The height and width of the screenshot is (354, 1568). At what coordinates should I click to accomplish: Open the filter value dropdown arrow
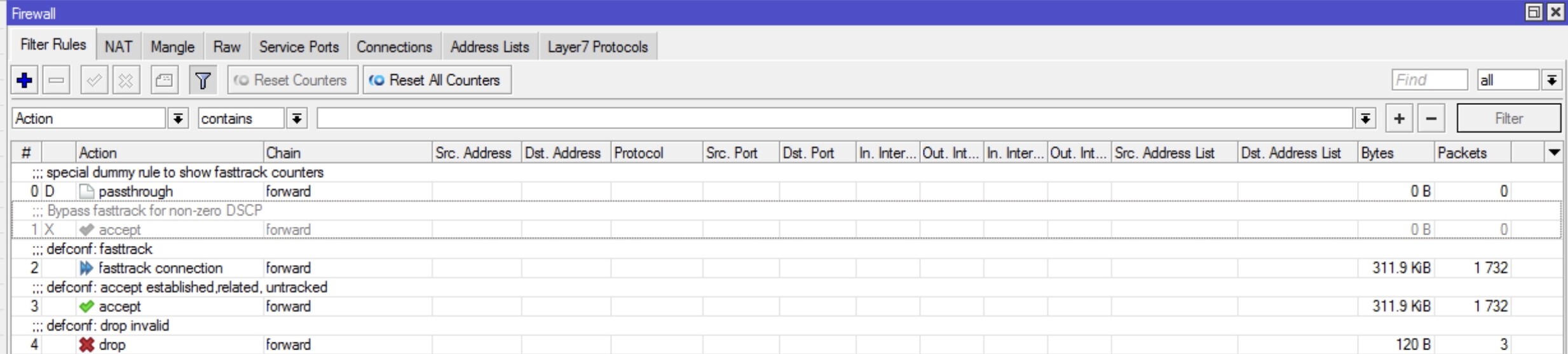[1365, 118]
